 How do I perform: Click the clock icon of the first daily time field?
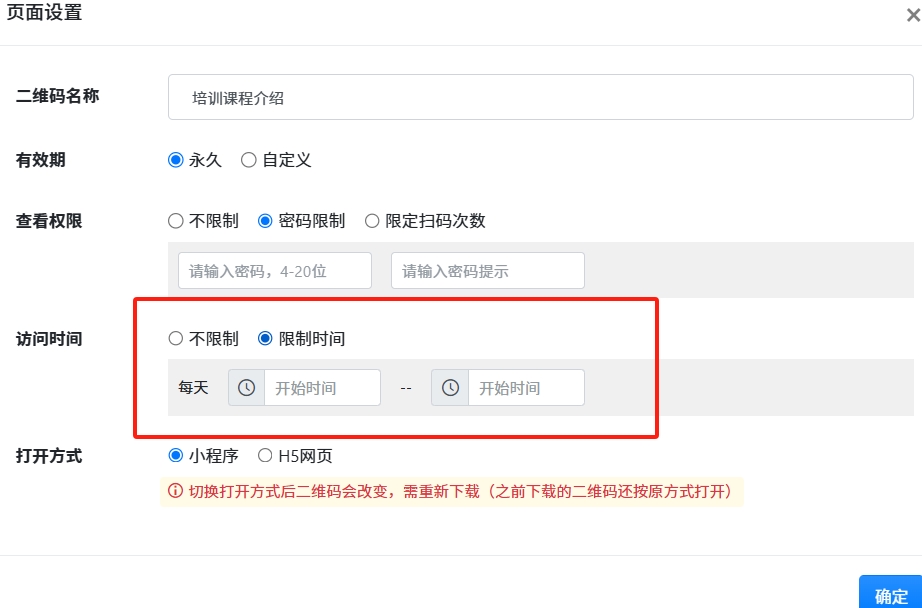[246, 388]
